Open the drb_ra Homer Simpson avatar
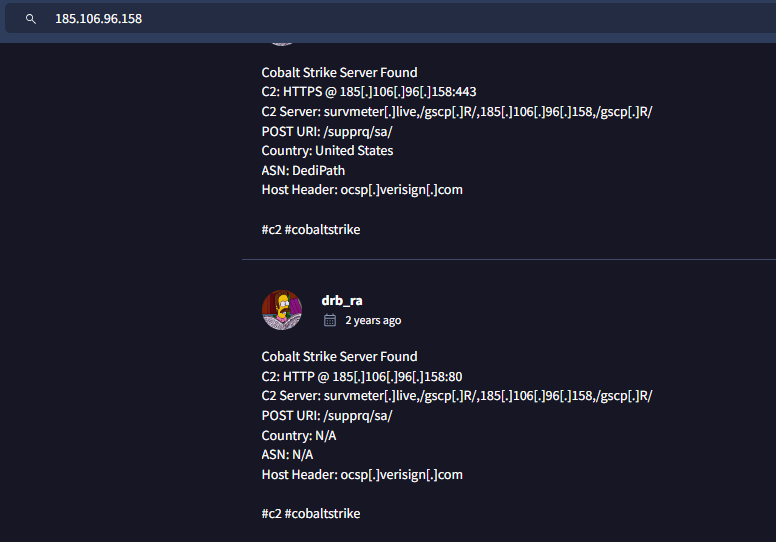776x542 pixels. (282, 310)
